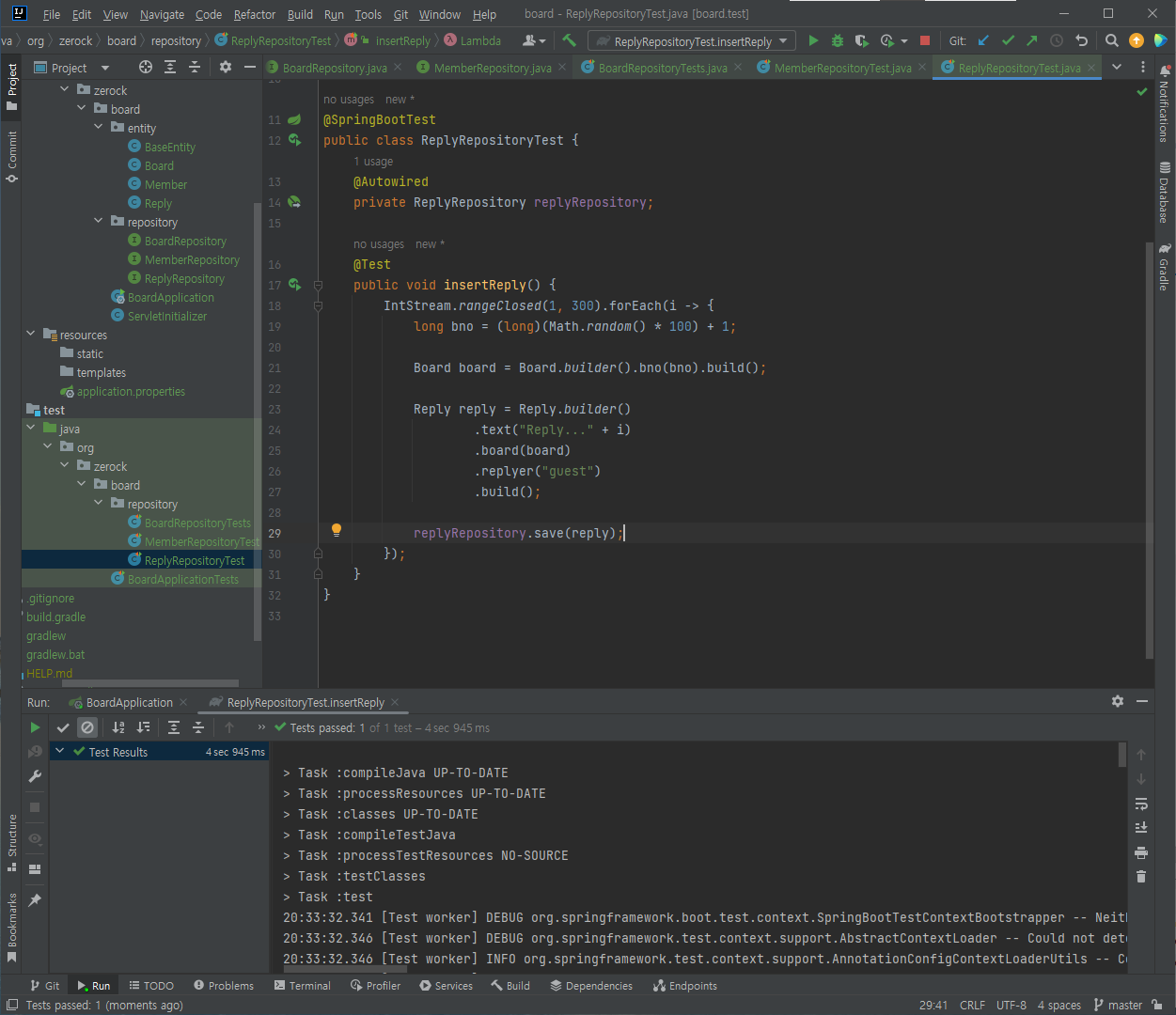1176x1015 pixels.
Task: Click the Build Project hammer icon
Action: [x=569, y=40]
